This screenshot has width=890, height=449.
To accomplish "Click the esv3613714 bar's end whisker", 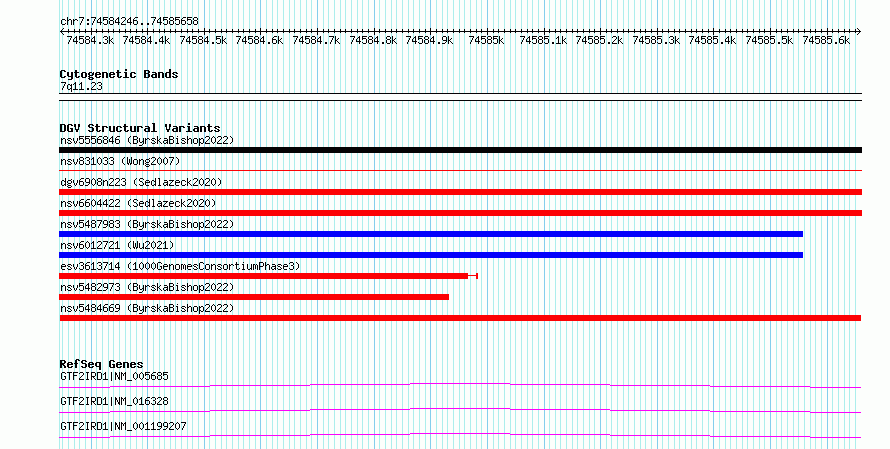I will tap(473, 276).
